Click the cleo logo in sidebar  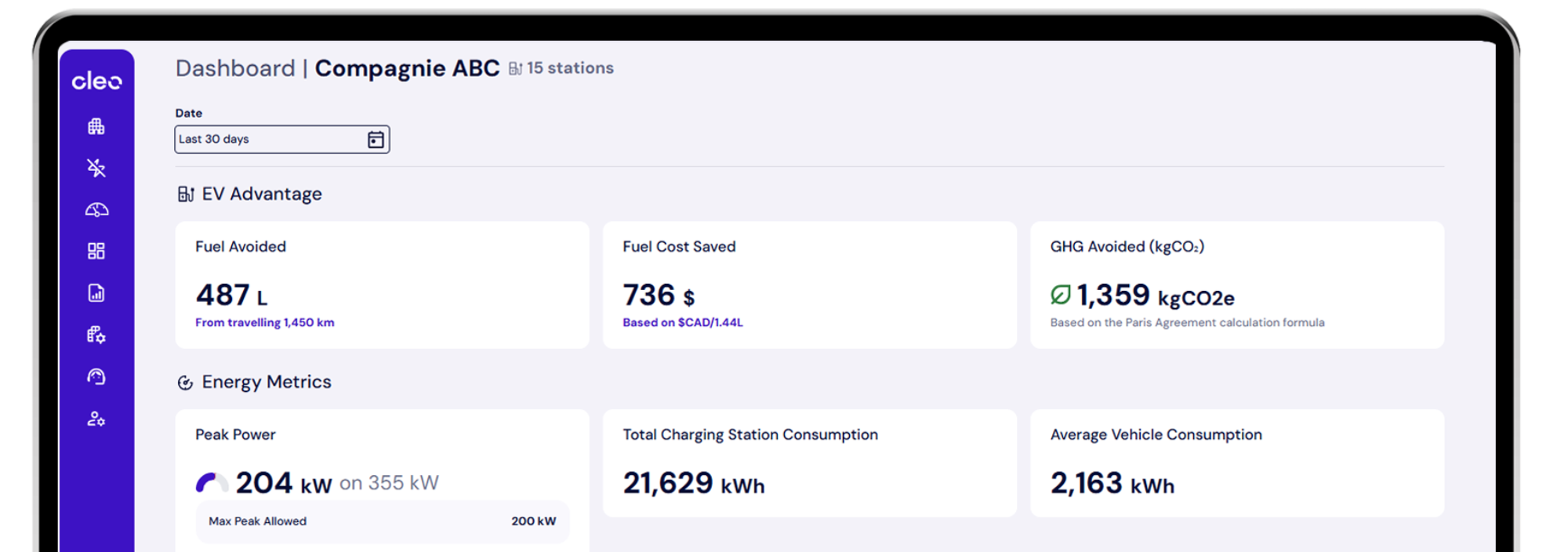pos(96,81)
